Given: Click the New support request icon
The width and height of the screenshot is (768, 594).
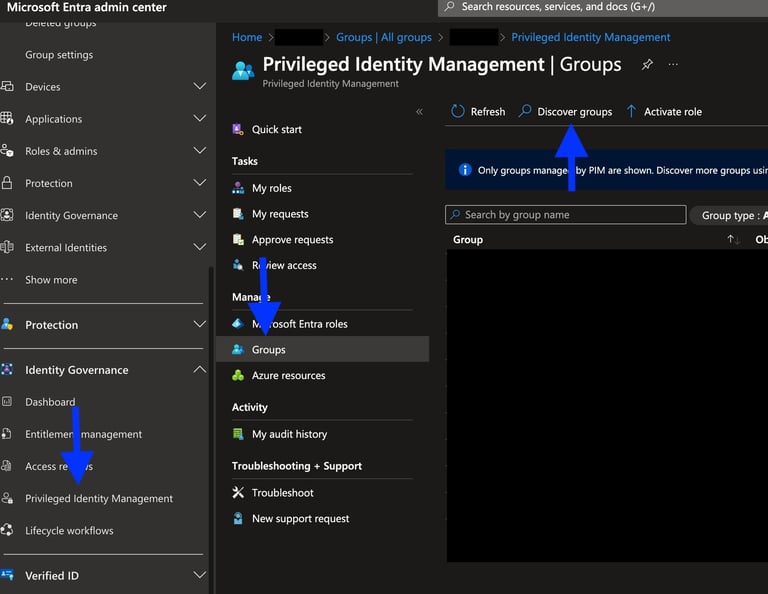Looking at the screenshot, I should (x=238, y=519).
